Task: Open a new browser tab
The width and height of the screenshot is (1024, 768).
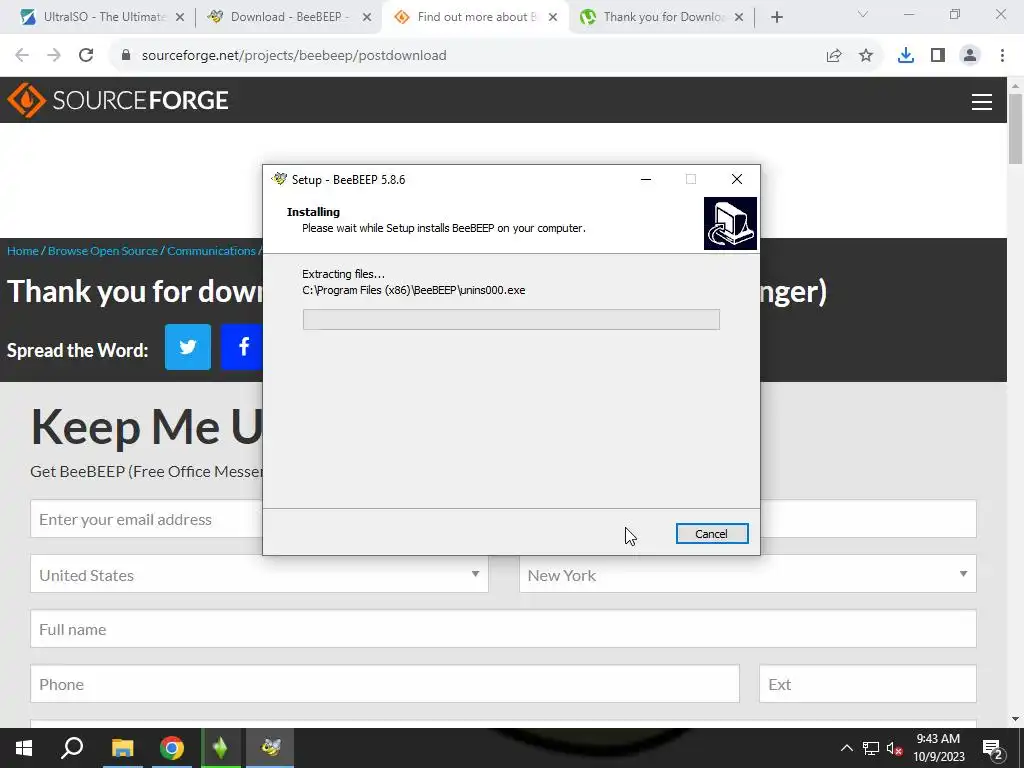Action: click(776, 18)
